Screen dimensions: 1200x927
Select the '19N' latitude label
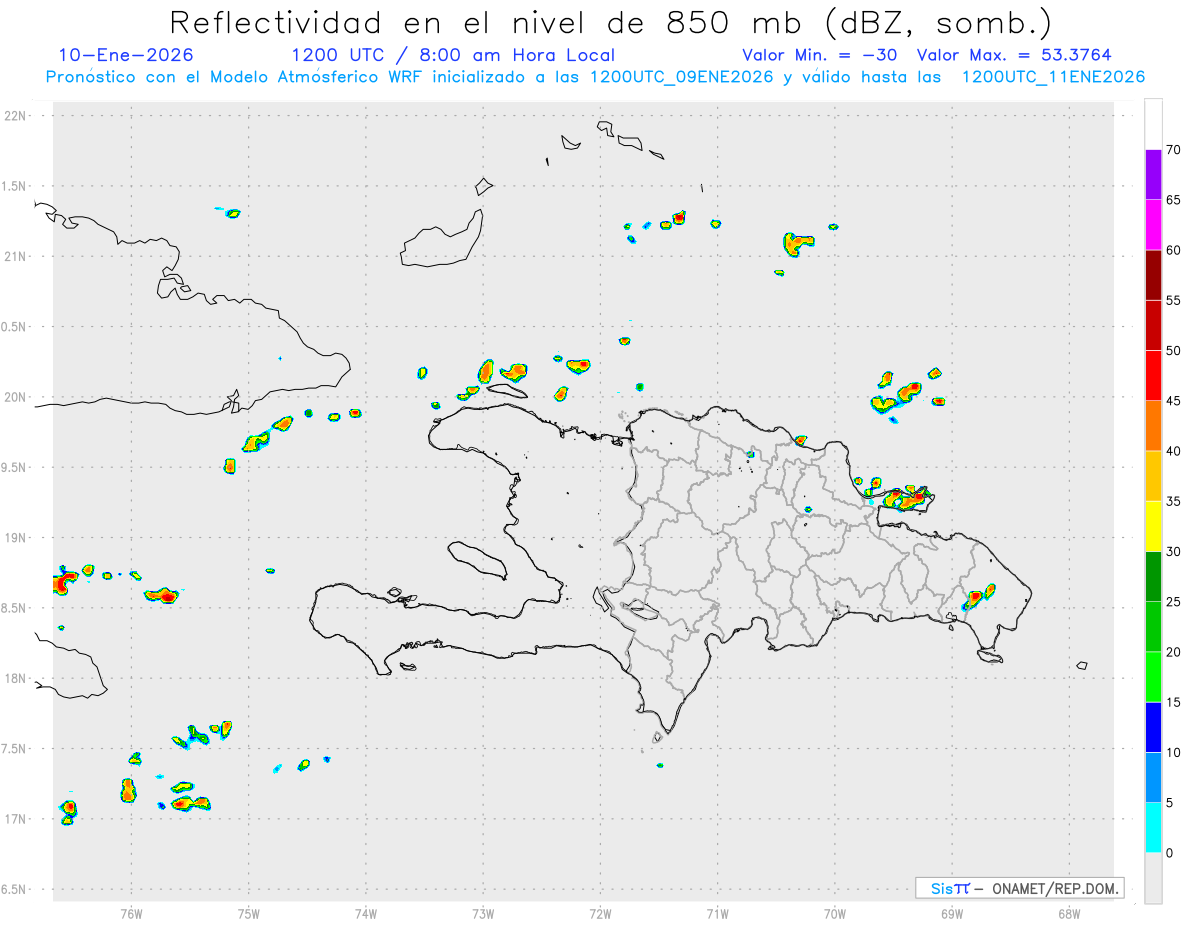coord(16,537)
